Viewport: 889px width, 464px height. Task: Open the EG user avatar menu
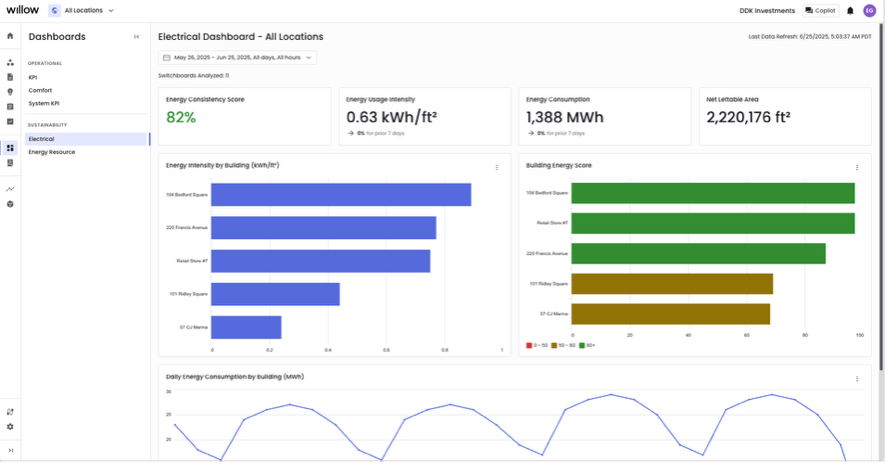(869, 11)
